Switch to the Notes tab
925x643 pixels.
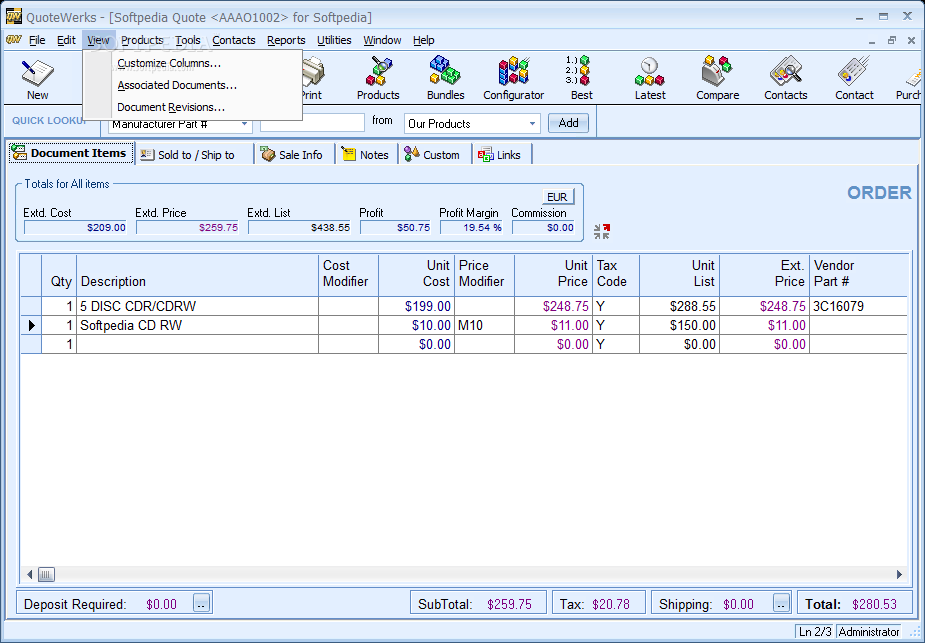point(366,155)
